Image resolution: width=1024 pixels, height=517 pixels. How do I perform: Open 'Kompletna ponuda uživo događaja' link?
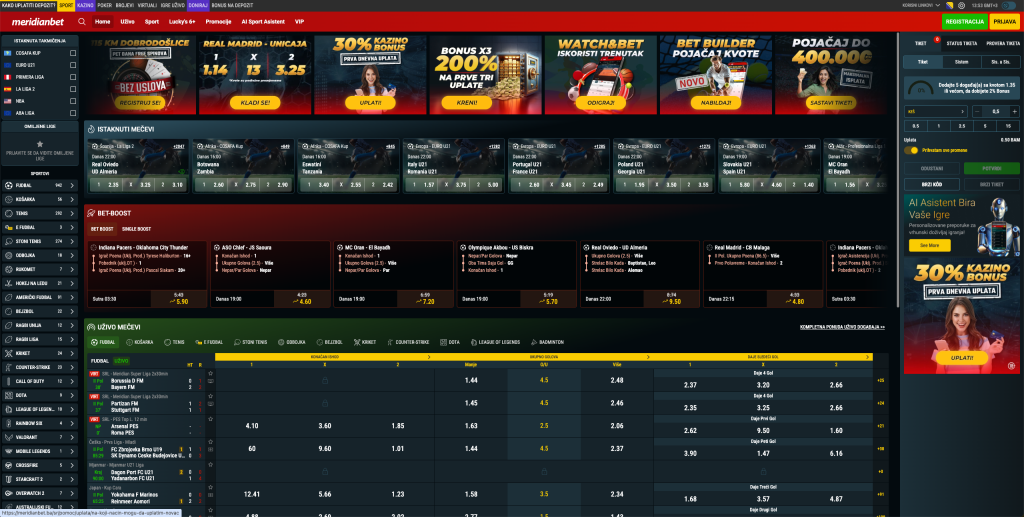point(842,327)
